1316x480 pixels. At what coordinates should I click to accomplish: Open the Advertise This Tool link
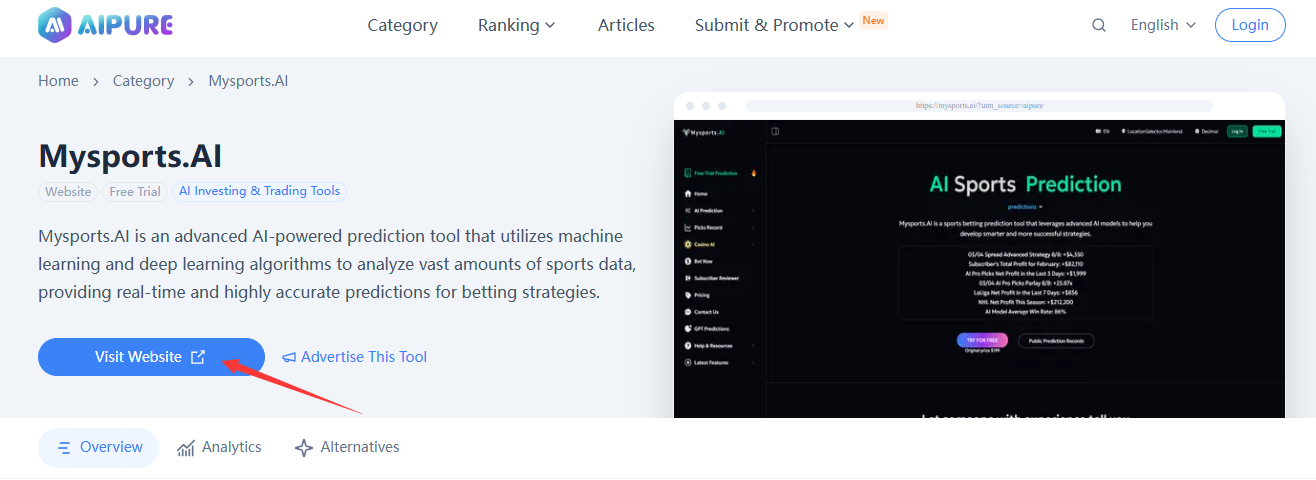click(355, 357)
